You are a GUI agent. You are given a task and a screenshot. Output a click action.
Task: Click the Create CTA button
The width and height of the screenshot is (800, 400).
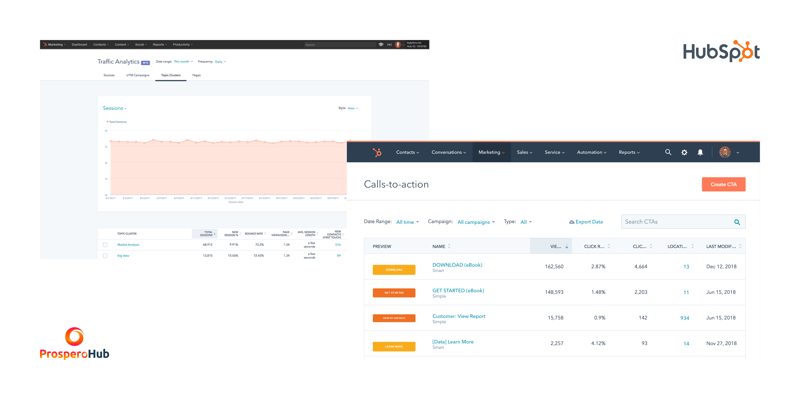click(723, 184)
